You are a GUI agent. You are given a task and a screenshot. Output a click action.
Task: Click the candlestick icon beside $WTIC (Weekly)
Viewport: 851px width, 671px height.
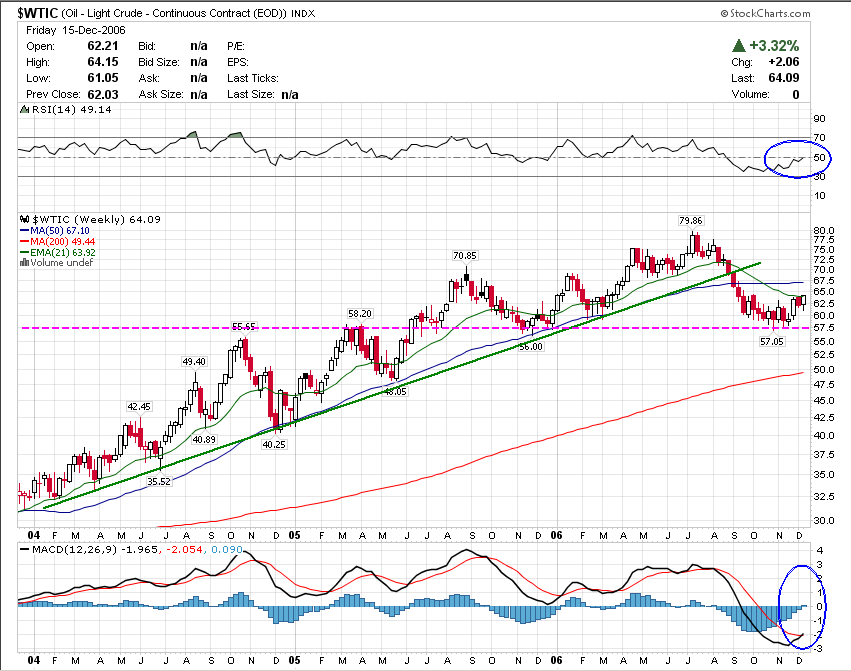tap(26, 219)
